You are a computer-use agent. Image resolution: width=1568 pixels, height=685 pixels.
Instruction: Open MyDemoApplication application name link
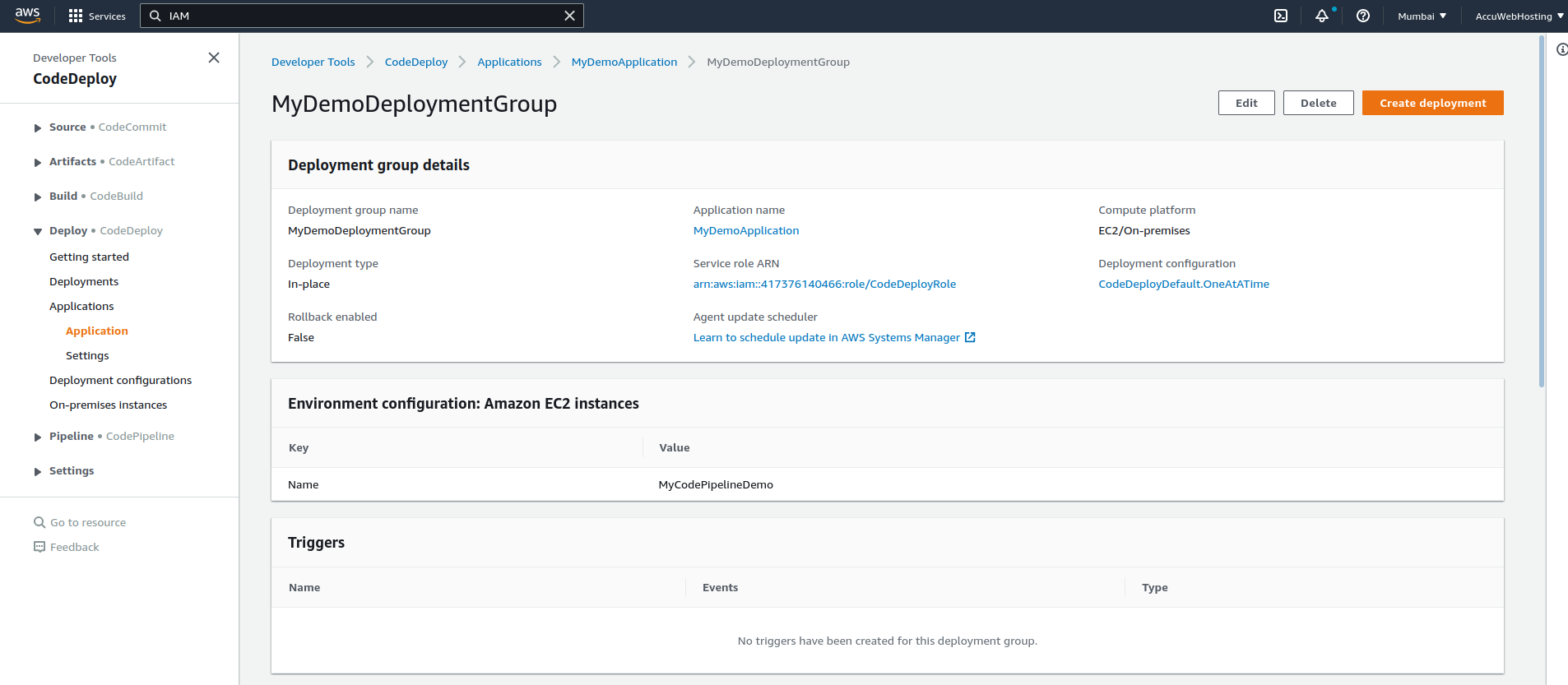pyautogui.click(x=746, y=230)
